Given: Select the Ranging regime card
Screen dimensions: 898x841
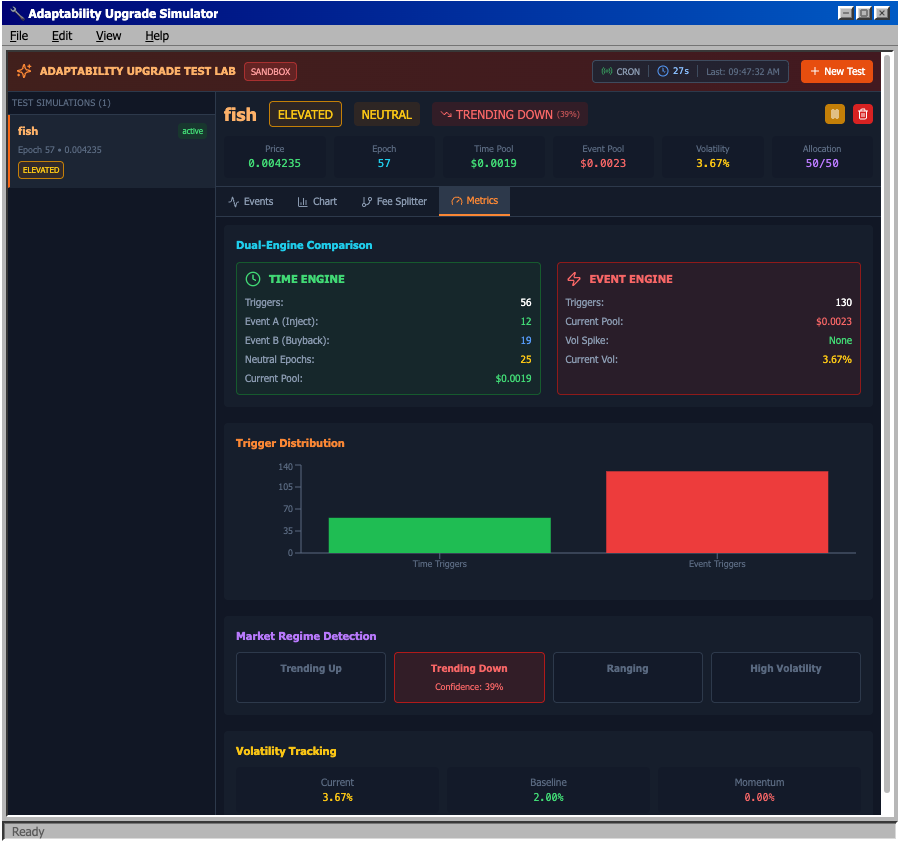Looking at the screenshot, I should click(628, 677).
